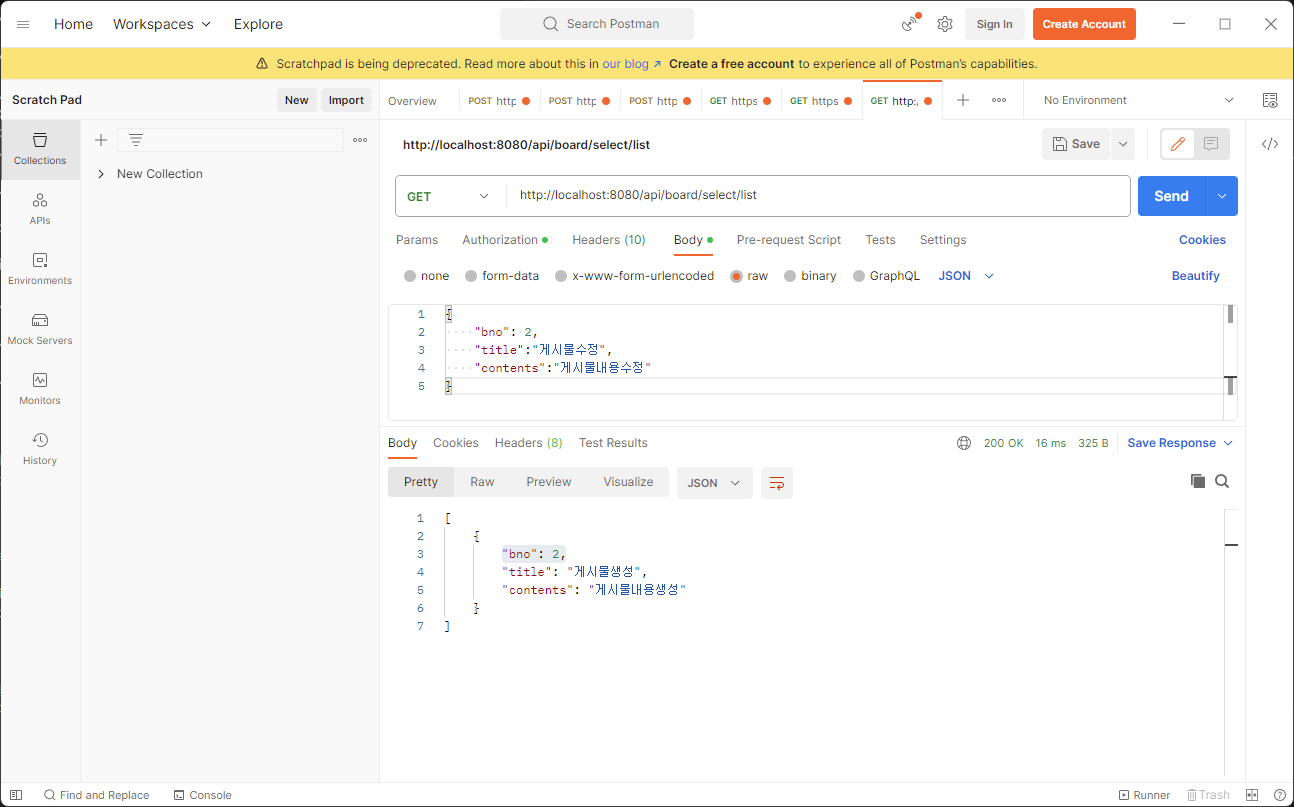
Task: Open the settings gear icon
Action: coord(945,24)
